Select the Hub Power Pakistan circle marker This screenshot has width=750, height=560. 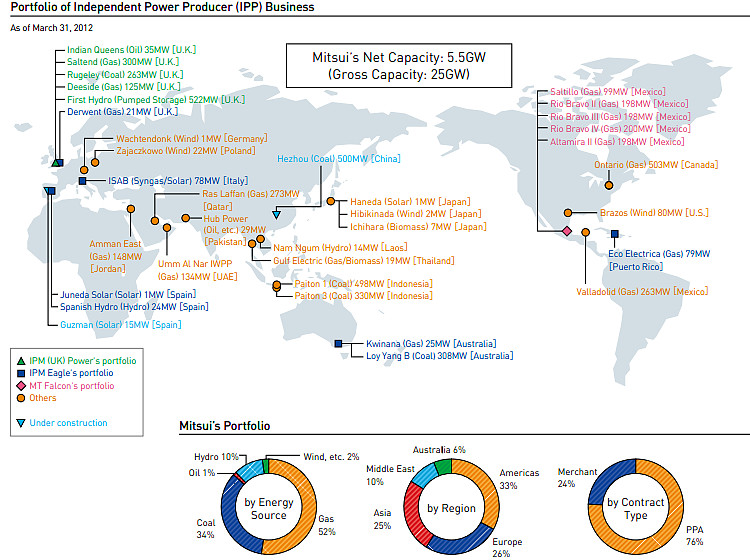186,218
